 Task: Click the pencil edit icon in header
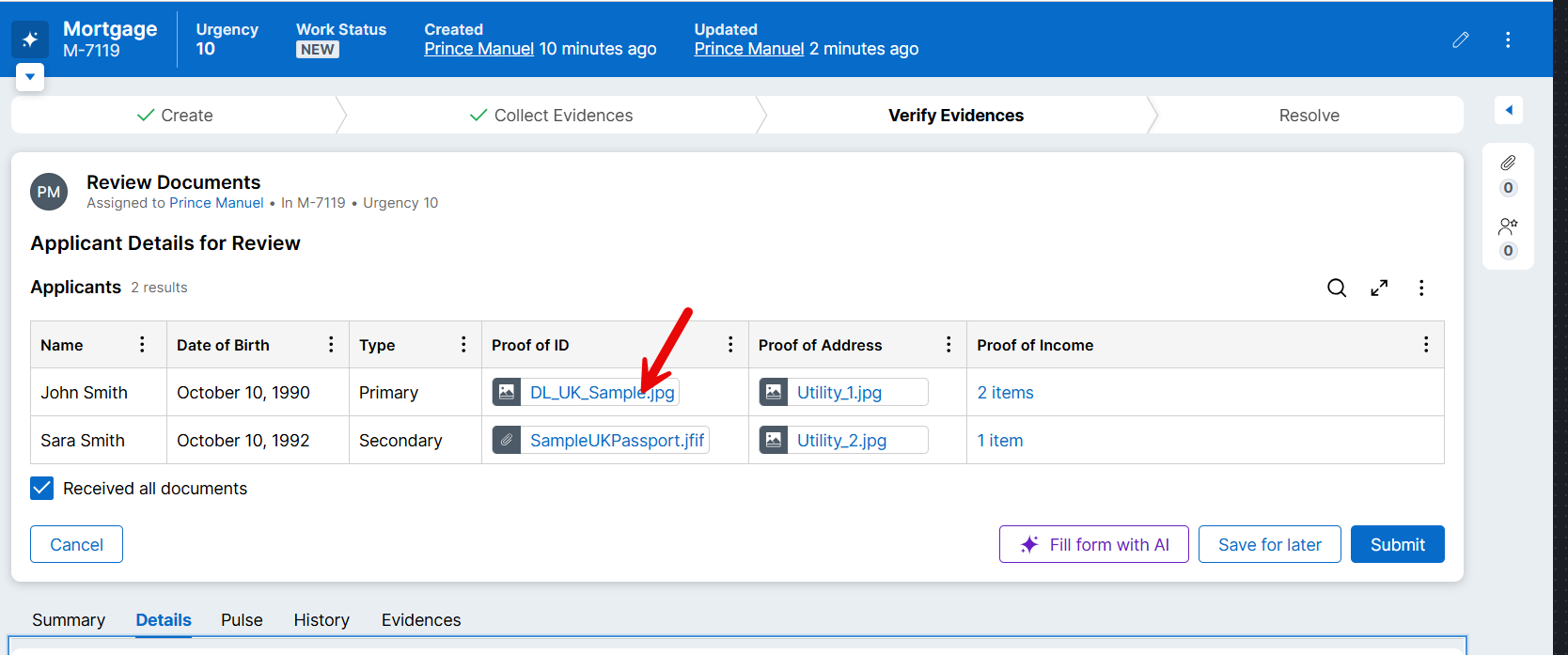click(x=1460, y=39)
